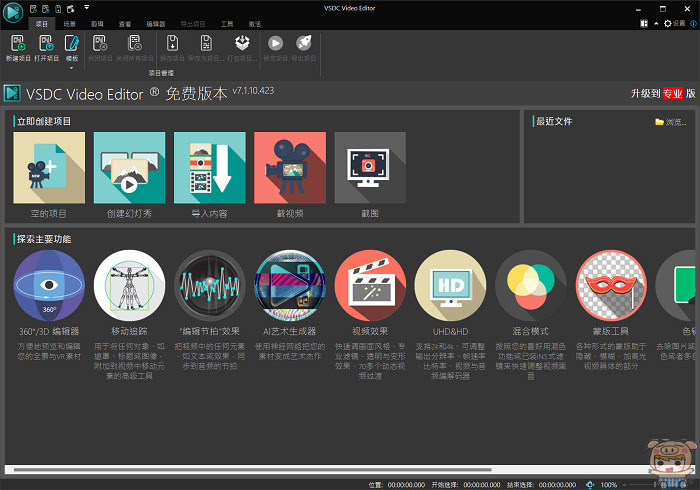Screen dimensions: 700x490
Task: Click the VSDC round logo application button
Action: [x=13, y=12]
